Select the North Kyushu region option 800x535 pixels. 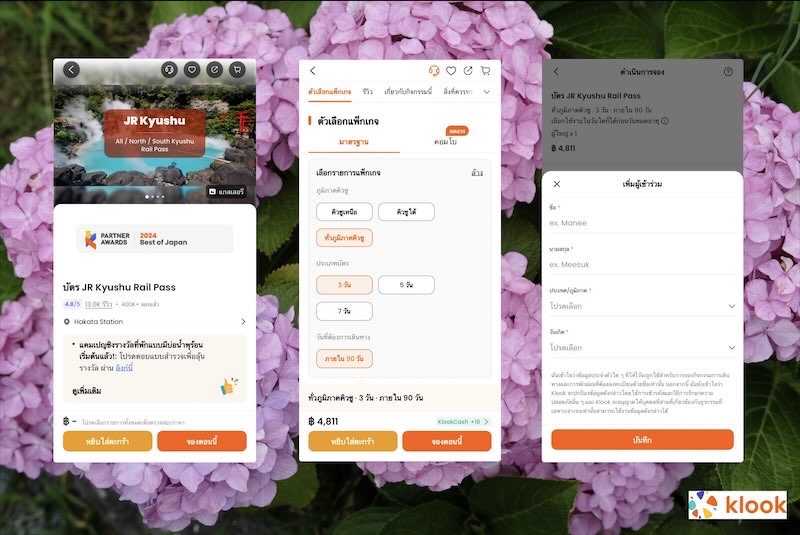click(x=344, y=212)
